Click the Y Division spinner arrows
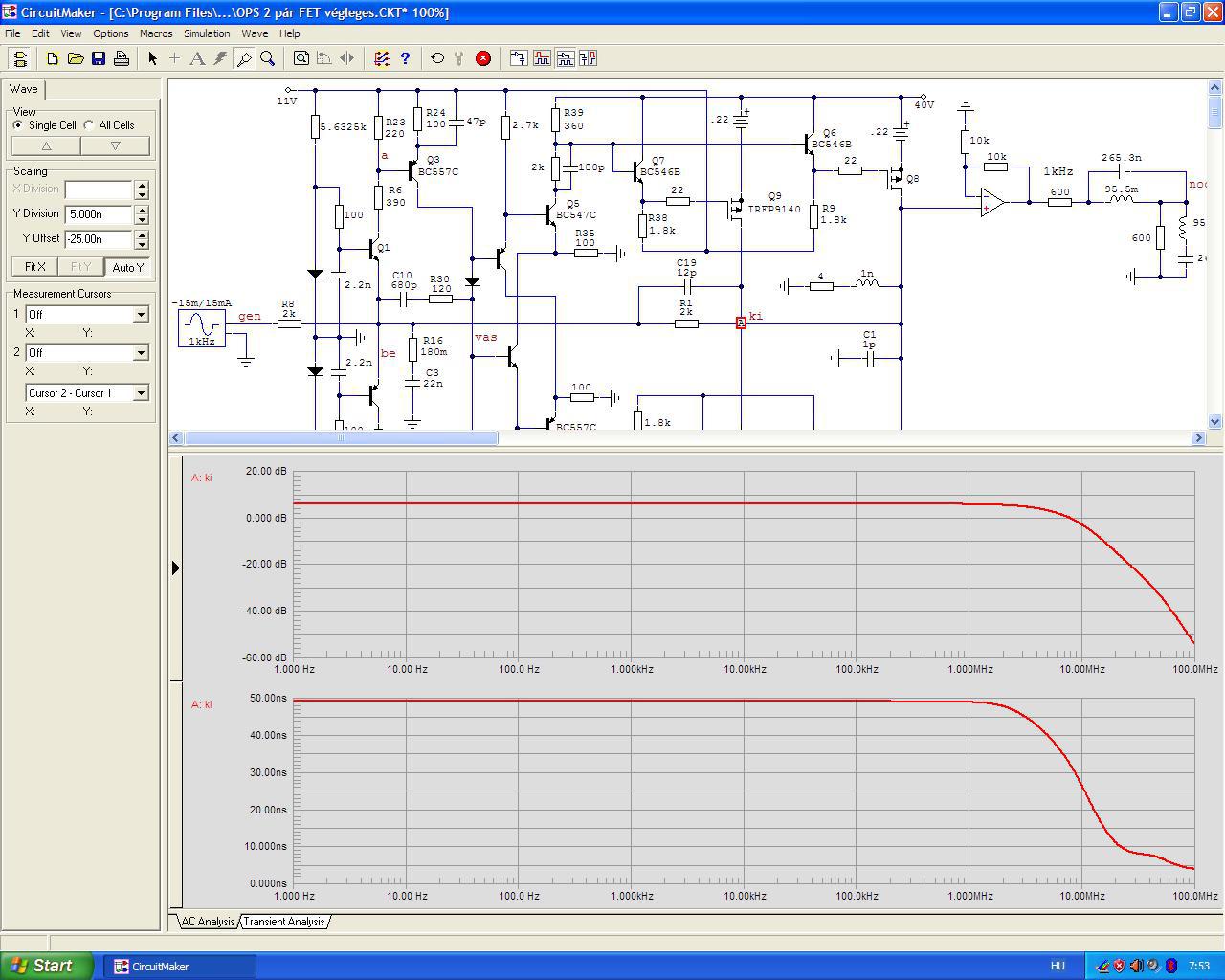The height and width of the screenshot is (980, 1225). click(142, 214)
